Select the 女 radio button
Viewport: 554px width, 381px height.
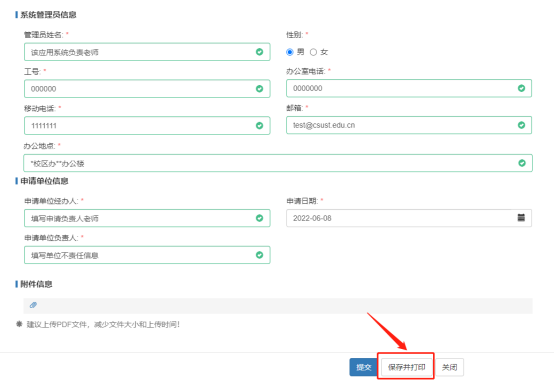click(x=313, y=52)
